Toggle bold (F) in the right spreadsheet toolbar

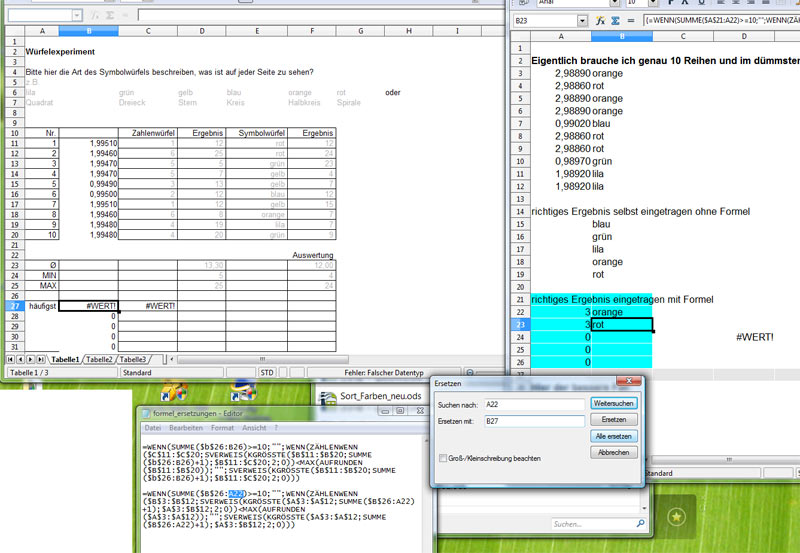(x=670, y=3)
